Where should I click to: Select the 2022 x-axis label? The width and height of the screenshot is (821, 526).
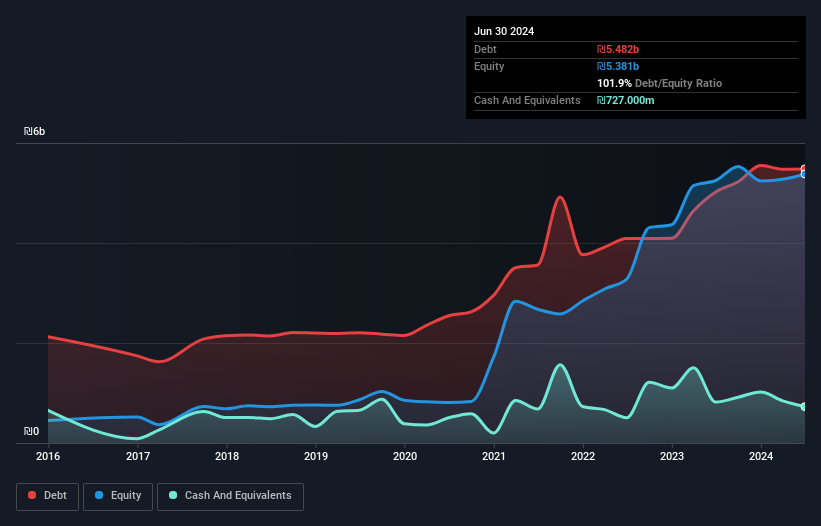583,456
